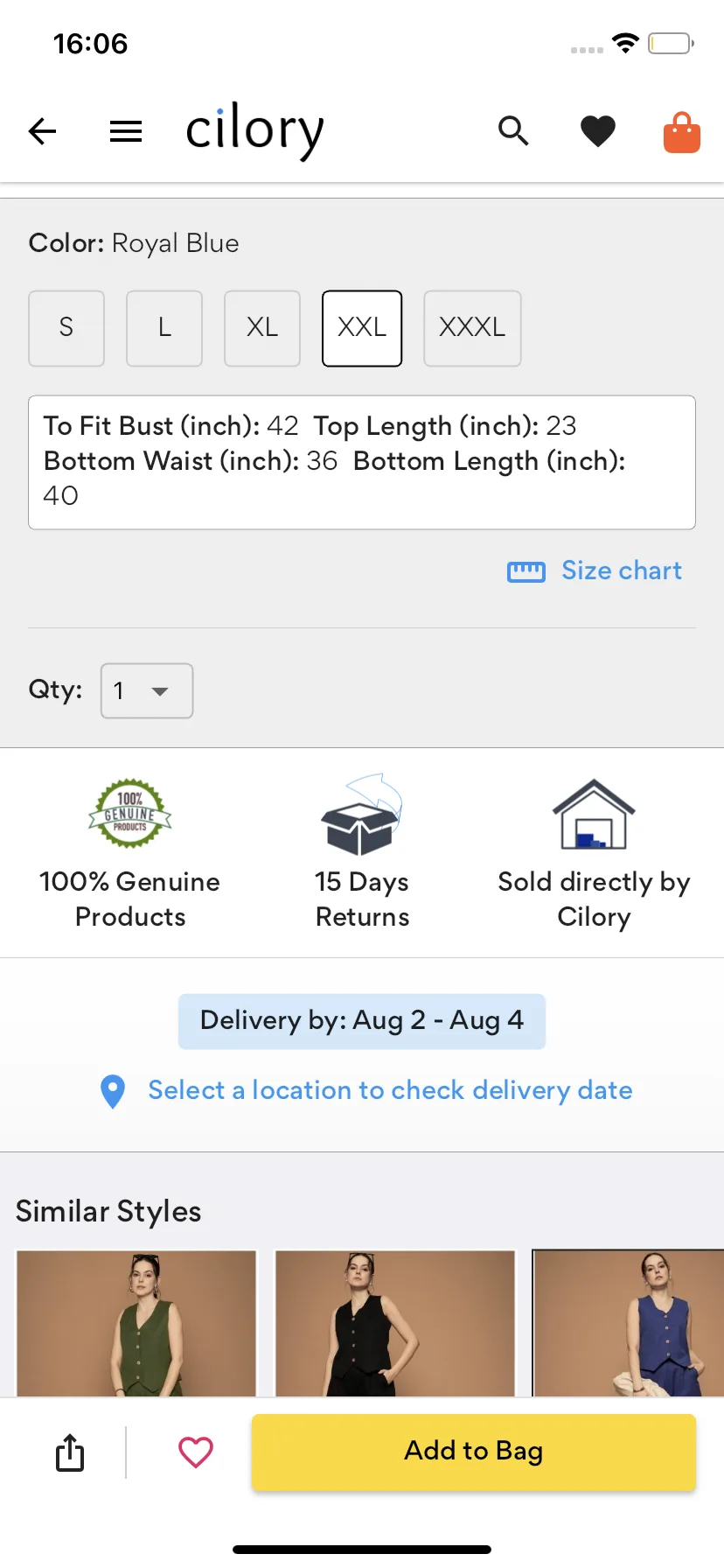Screen dimensions: 724x1568
Task: View the blue vest similar style
Action: 628,1323
